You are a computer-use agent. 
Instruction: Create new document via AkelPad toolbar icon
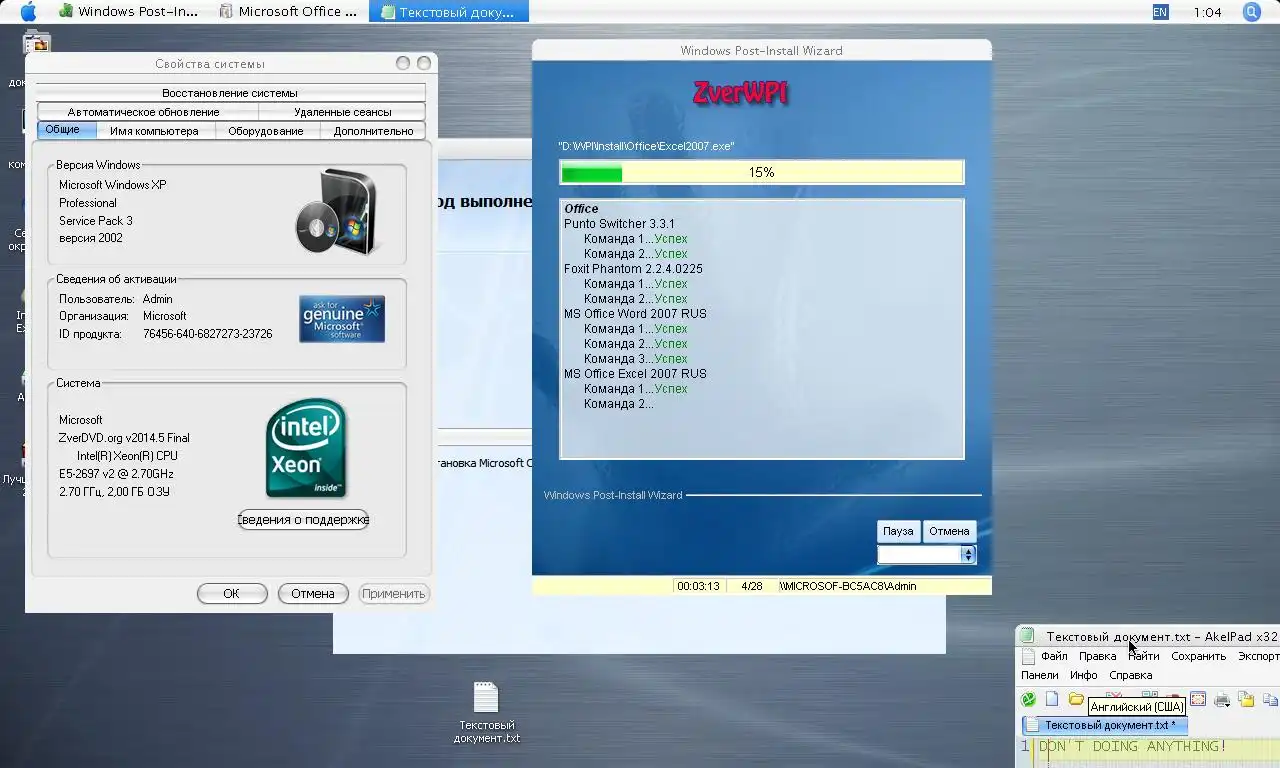point(1052,699)
